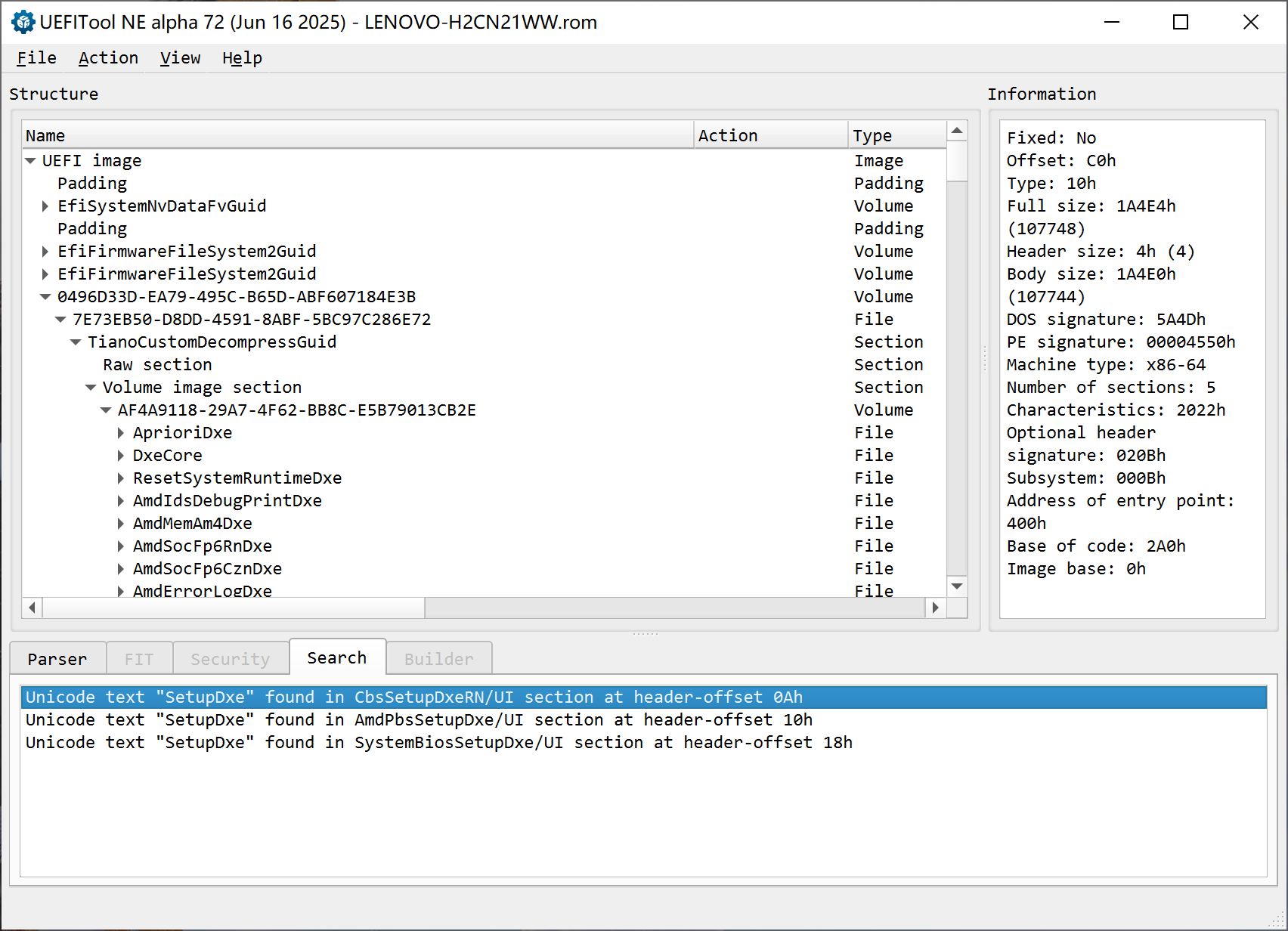Select the DxeCore tree item
1288x931 pixels.
click(x=168, y=456)
